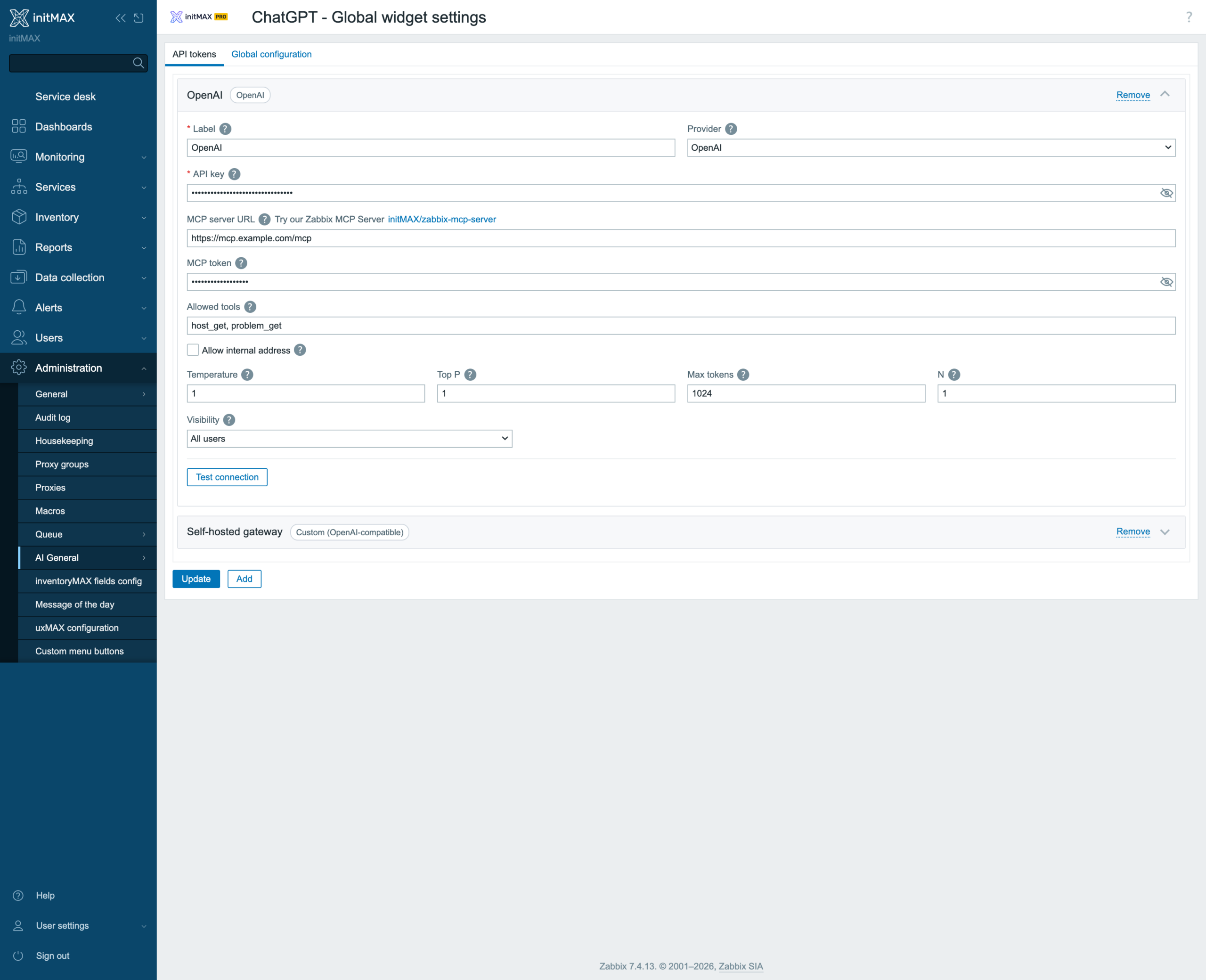Show help for Allow internal address

[x=300, y=350]
